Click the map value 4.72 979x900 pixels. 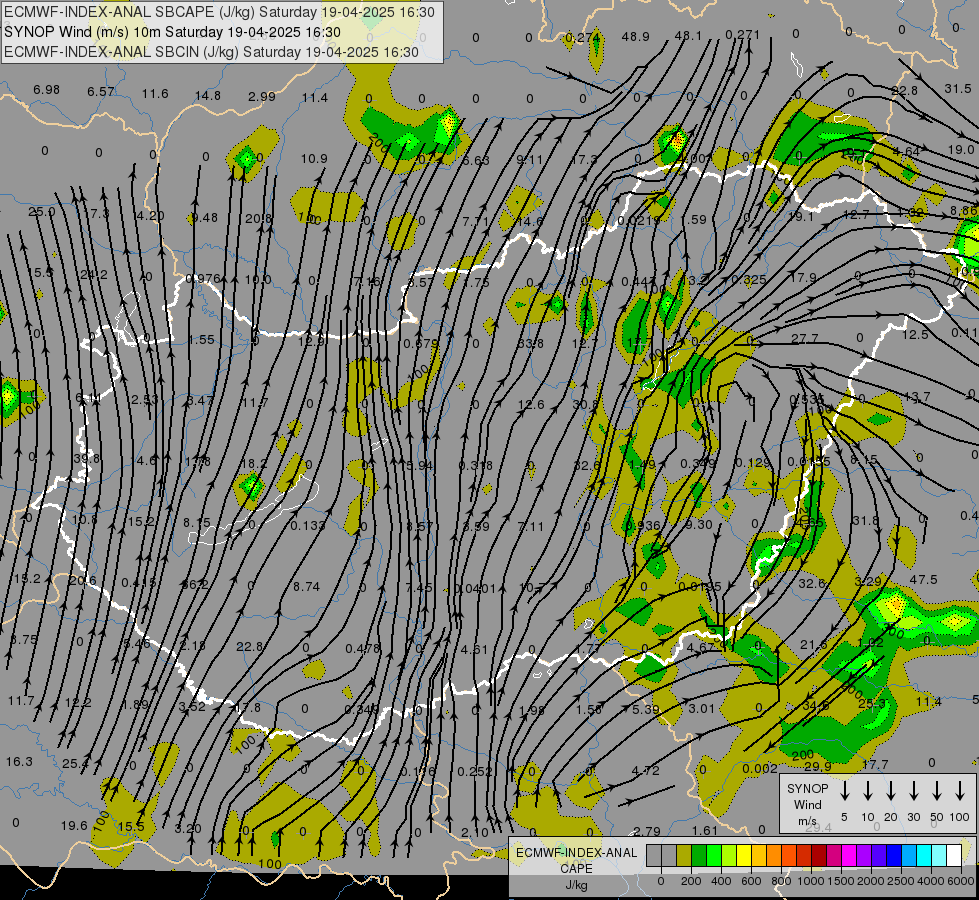645,771
